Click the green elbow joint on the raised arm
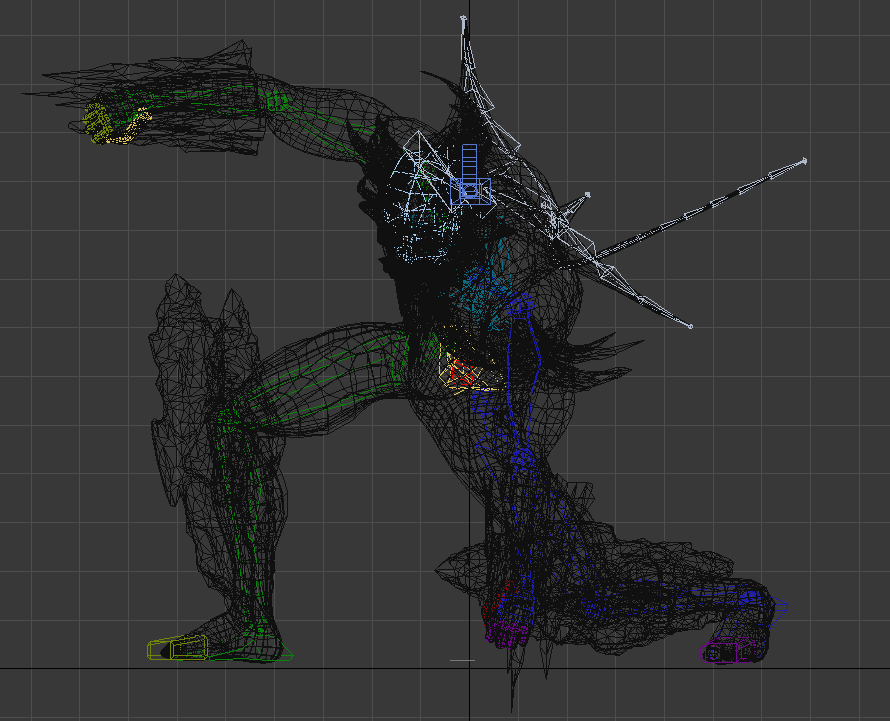Viewport: 890px width, 721px height. point(277,101)
